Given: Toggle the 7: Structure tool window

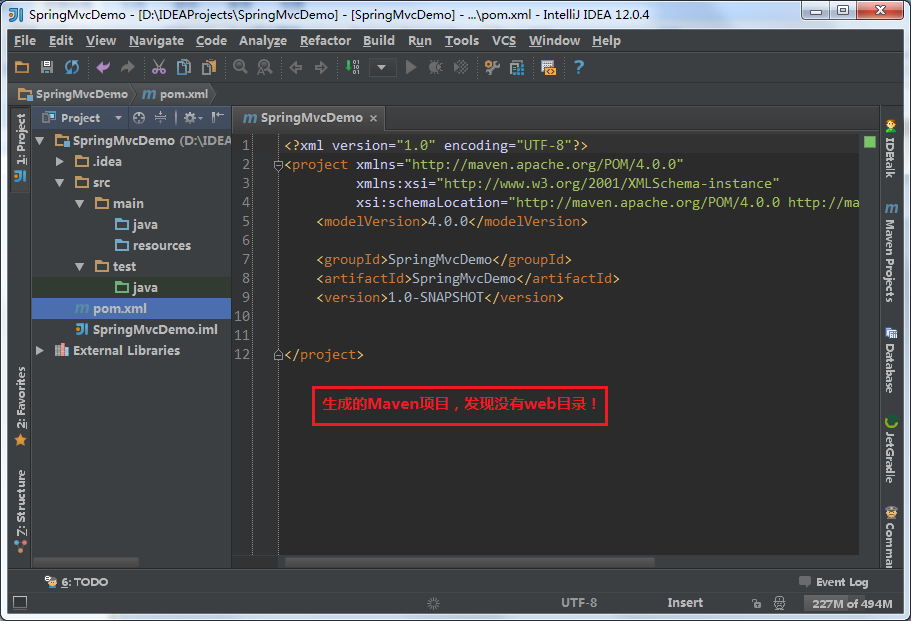Looking at the screenshot, I should pos(20,511).
